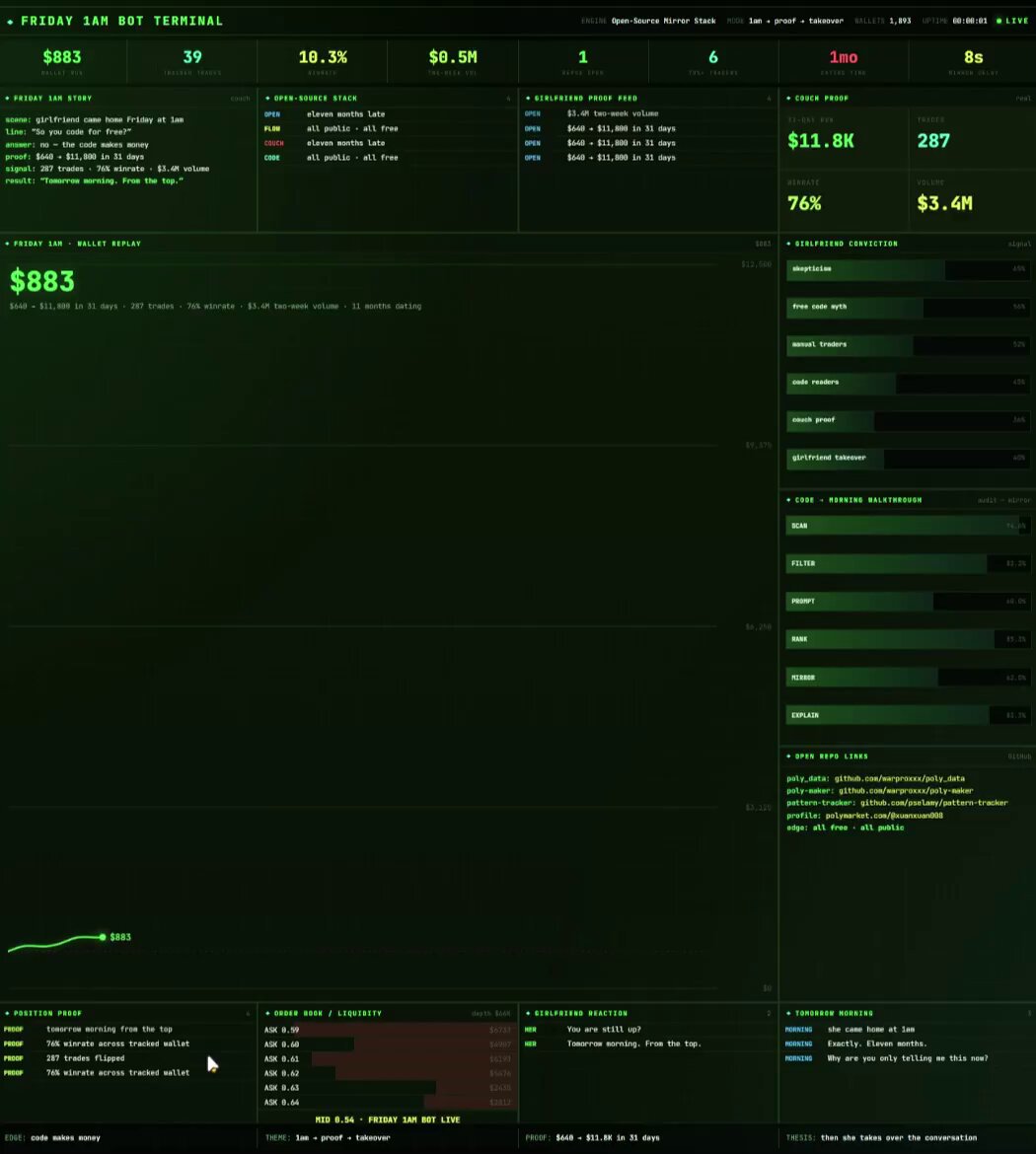Click the large $883 wallet replay value
Screen dimensions: 1036x1154
(42, 281)
